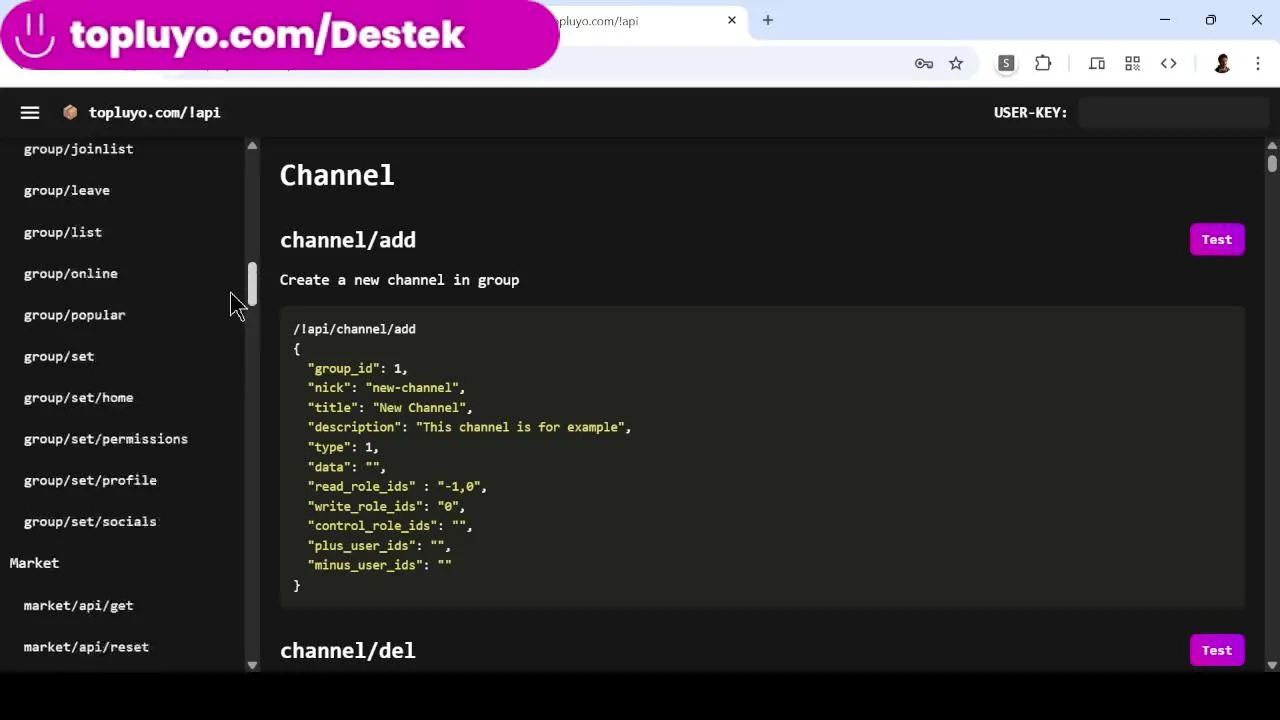Viewport: 1280px width, 720px height.
Task: Open group/popular in the sidebar
Action: coord(75,315)
